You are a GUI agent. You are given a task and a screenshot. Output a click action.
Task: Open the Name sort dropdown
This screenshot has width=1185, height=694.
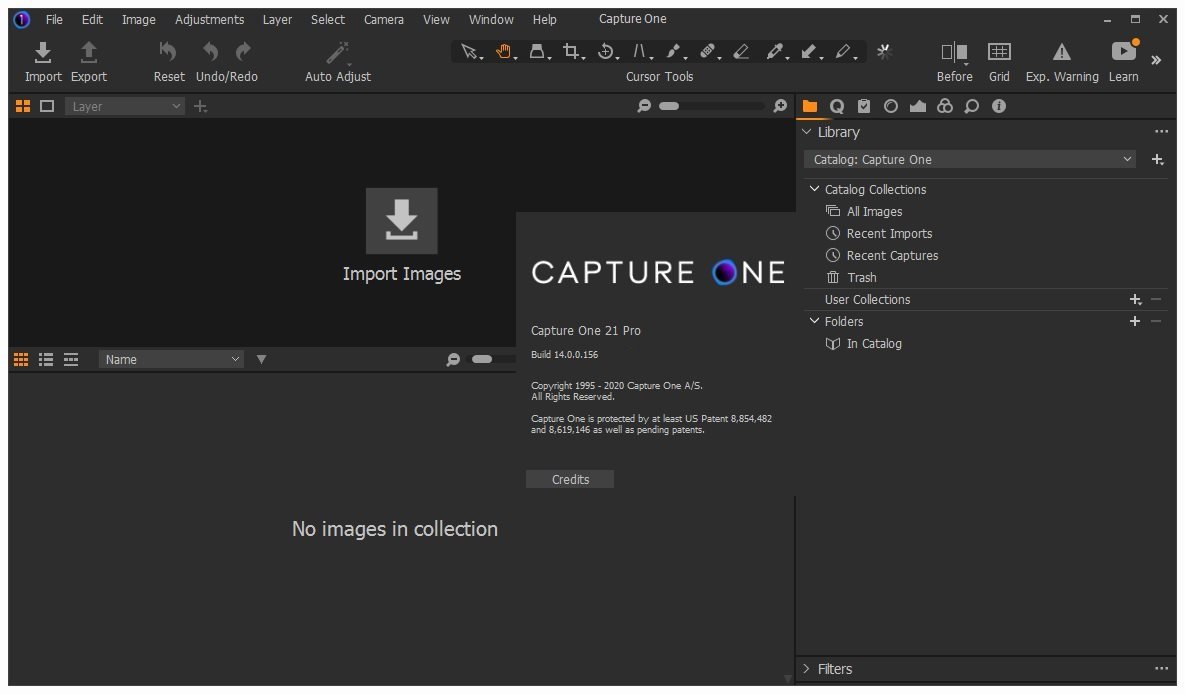click(x=171, y=359)
